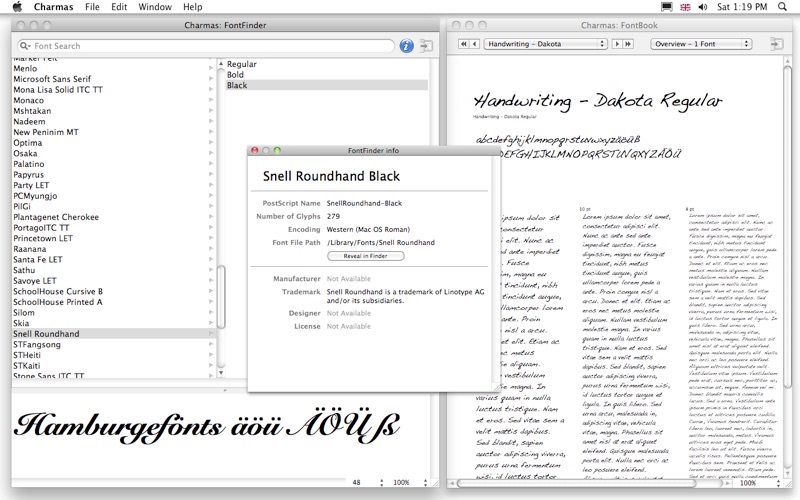Expand the Optima row arrow
This screenshot has width=800, height=500.
coord(211,142)
